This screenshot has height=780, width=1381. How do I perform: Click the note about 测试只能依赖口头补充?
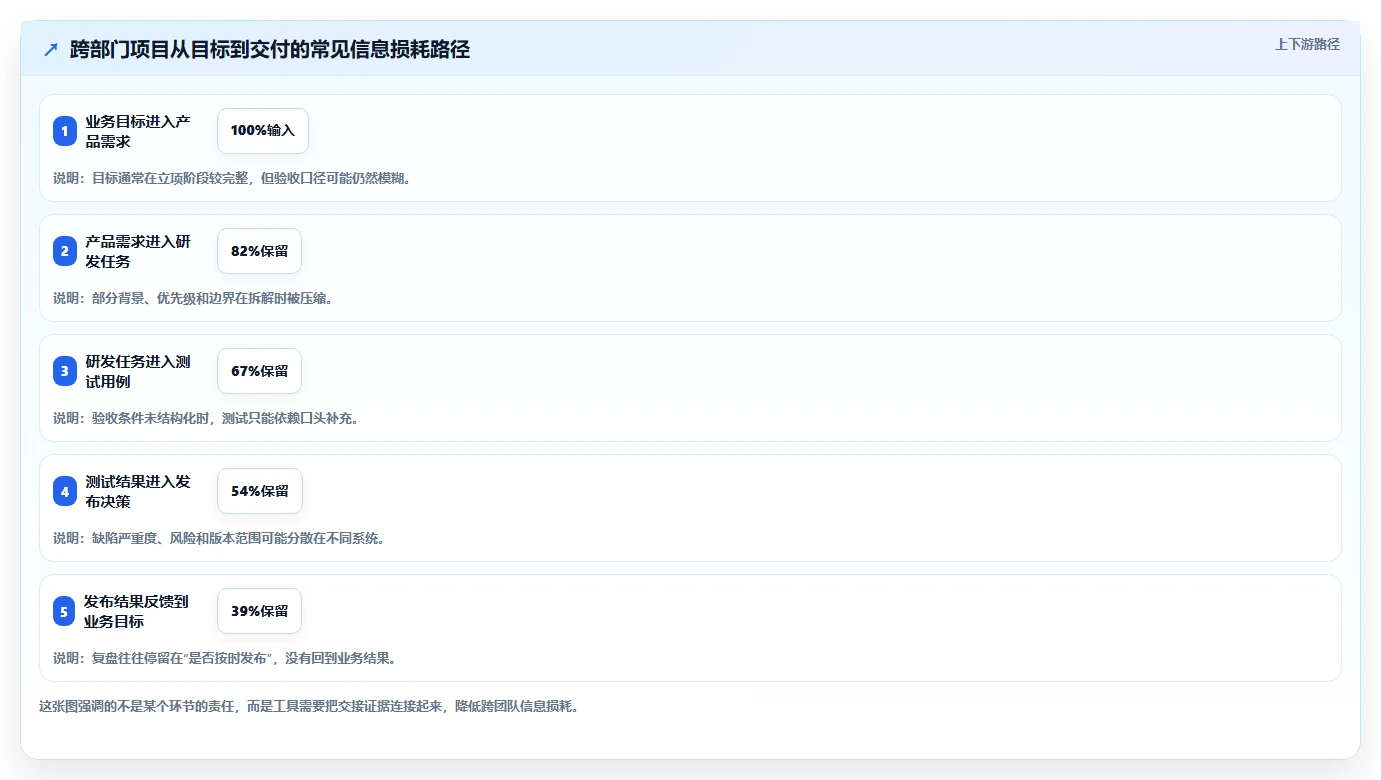pyautogui.click(x=206, y=418)
